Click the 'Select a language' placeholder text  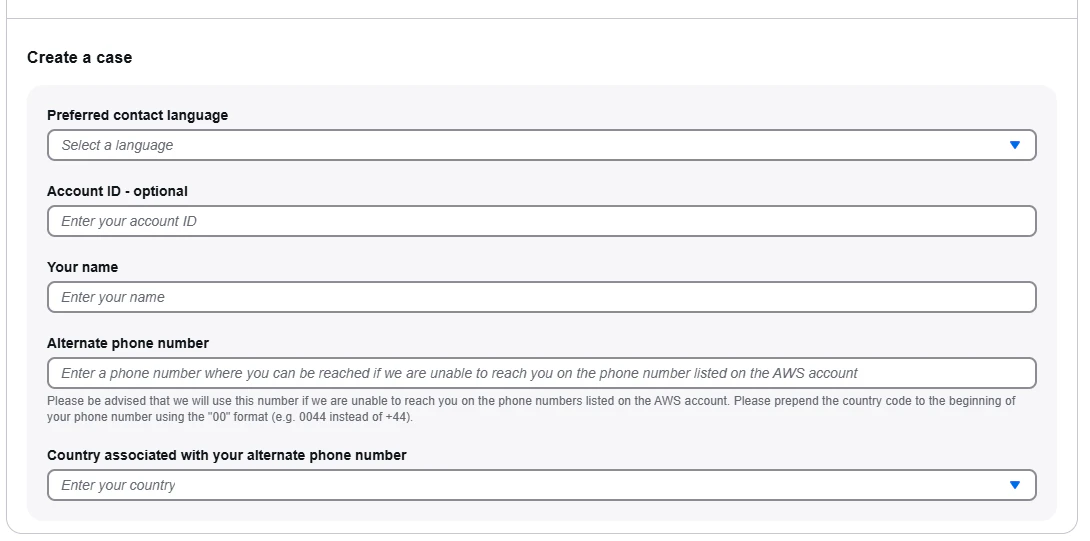pos(117,145)
